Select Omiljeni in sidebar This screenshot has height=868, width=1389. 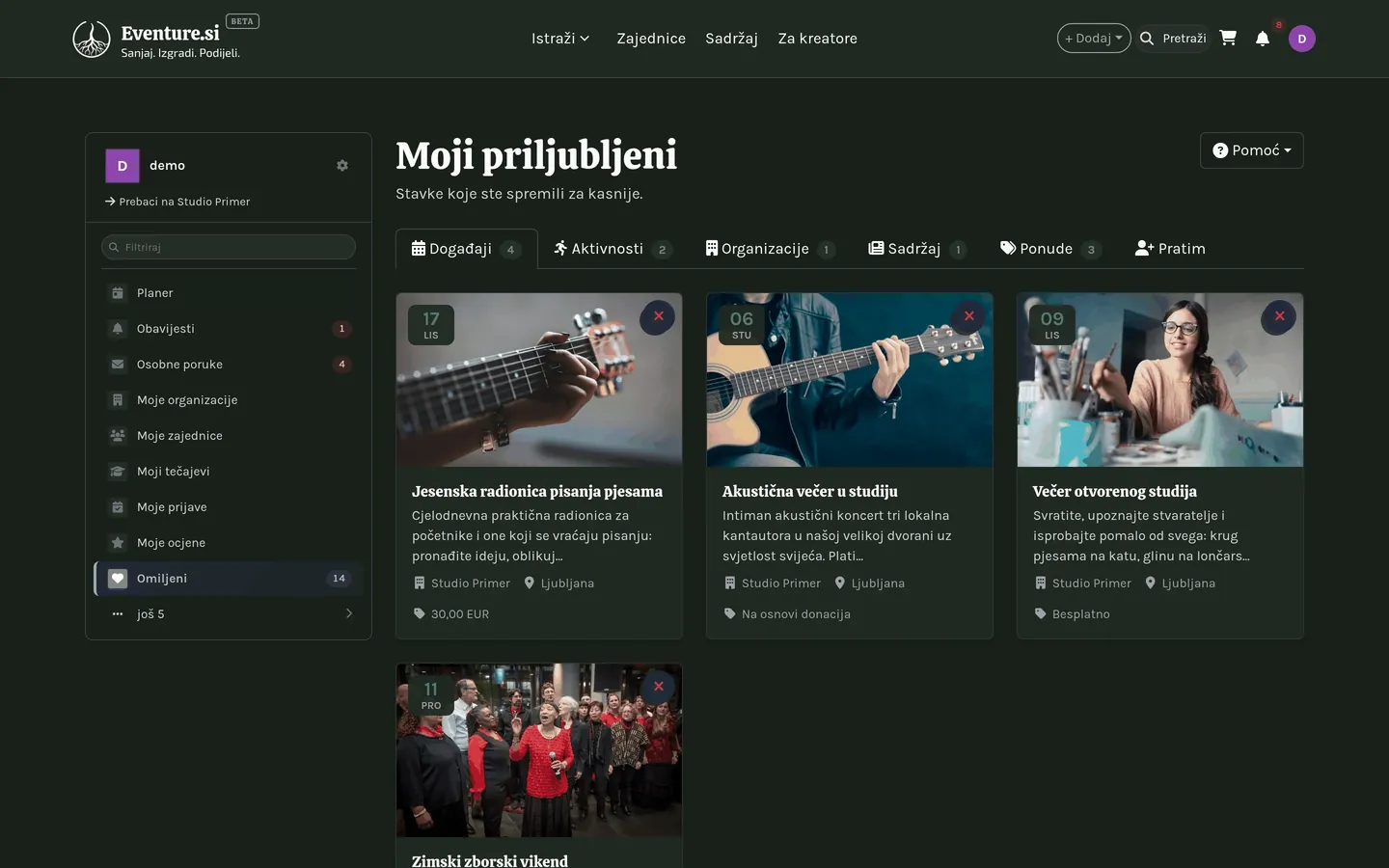coord(229,579)
